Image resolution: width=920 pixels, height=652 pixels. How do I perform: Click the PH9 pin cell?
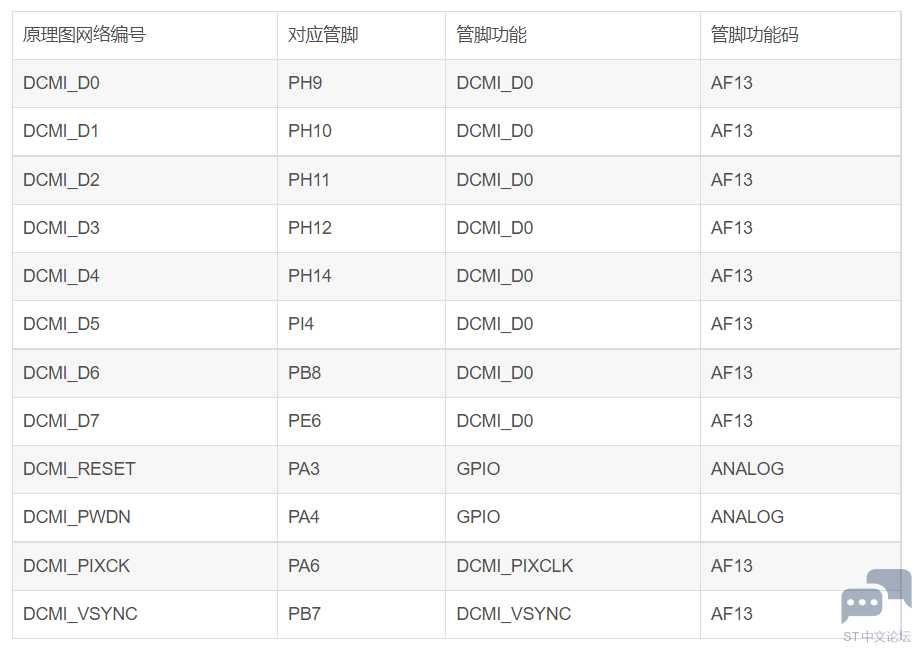361,83
